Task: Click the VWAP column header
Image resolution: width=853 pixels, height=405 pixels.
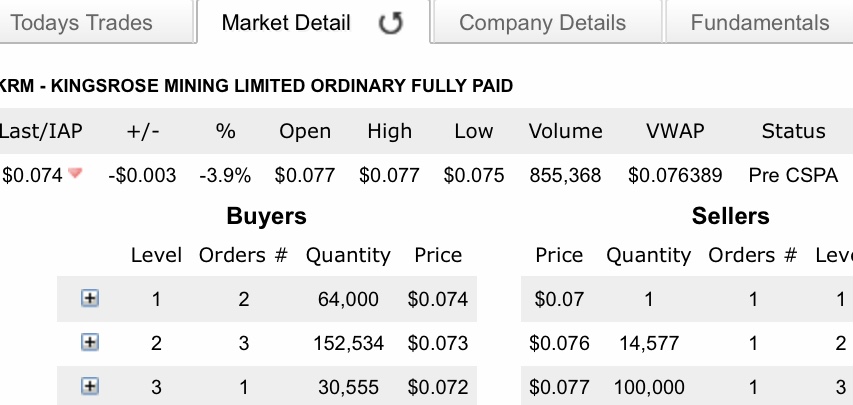Action: click(x=675, y=131)
